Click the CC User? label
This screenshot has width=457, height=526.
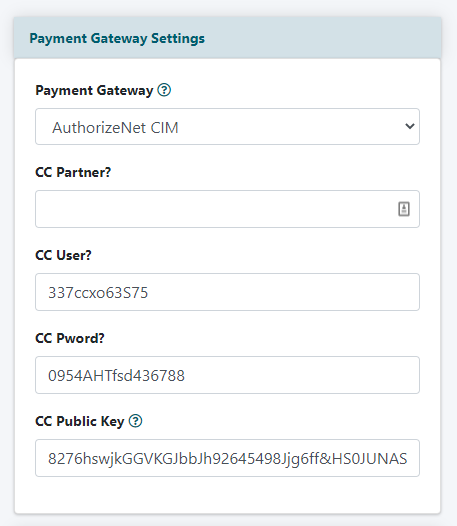click(63, 255)
